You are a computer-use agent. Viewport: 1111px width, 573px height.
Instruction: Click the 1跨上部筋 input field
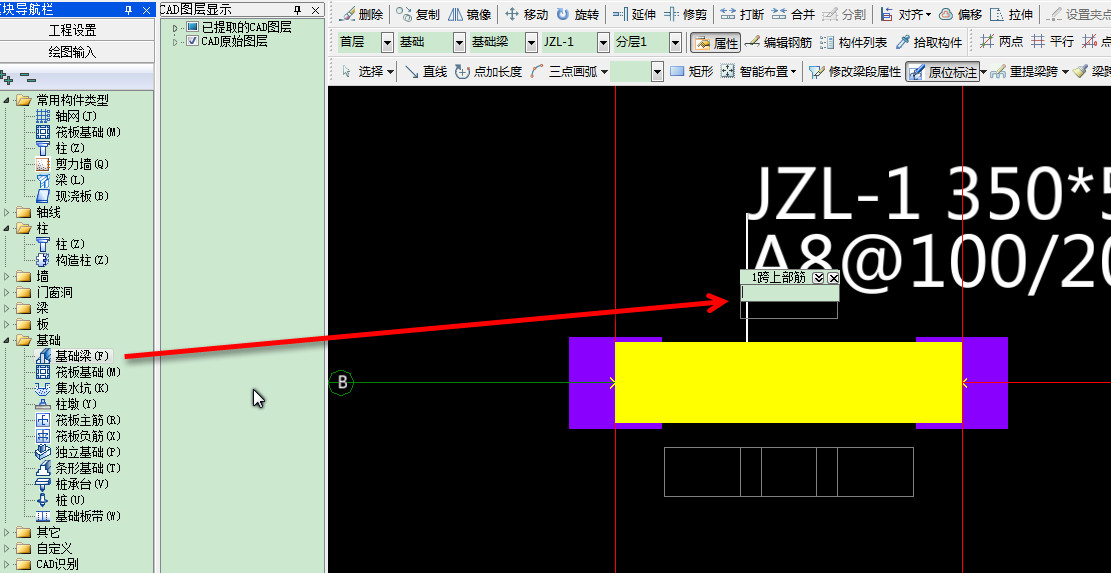point(789,293)
